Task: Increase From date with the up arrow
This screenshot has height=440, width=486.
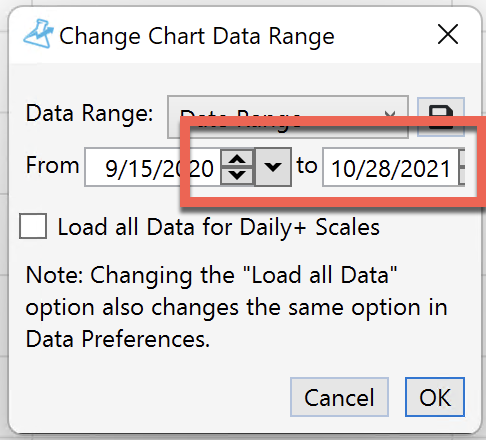Action: pos(237,158)
